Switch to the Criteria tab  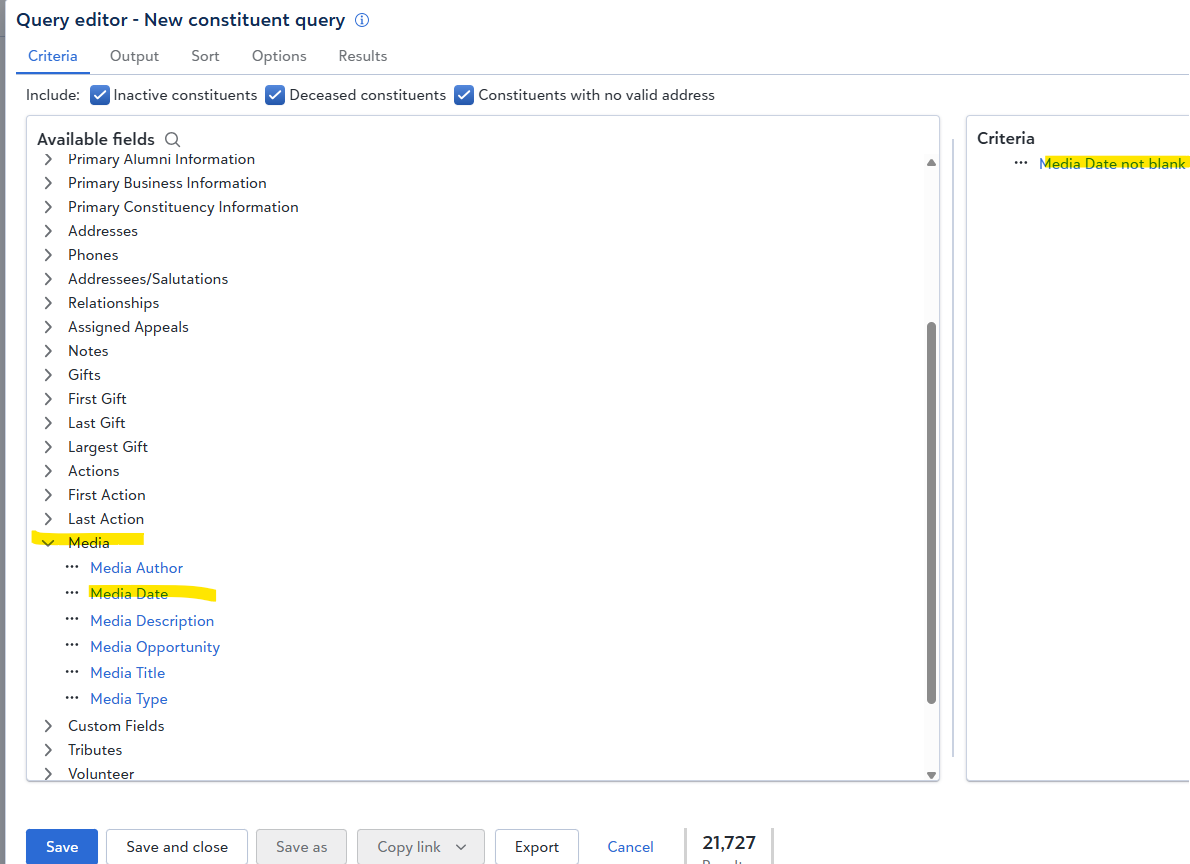(x=52, y=56)
